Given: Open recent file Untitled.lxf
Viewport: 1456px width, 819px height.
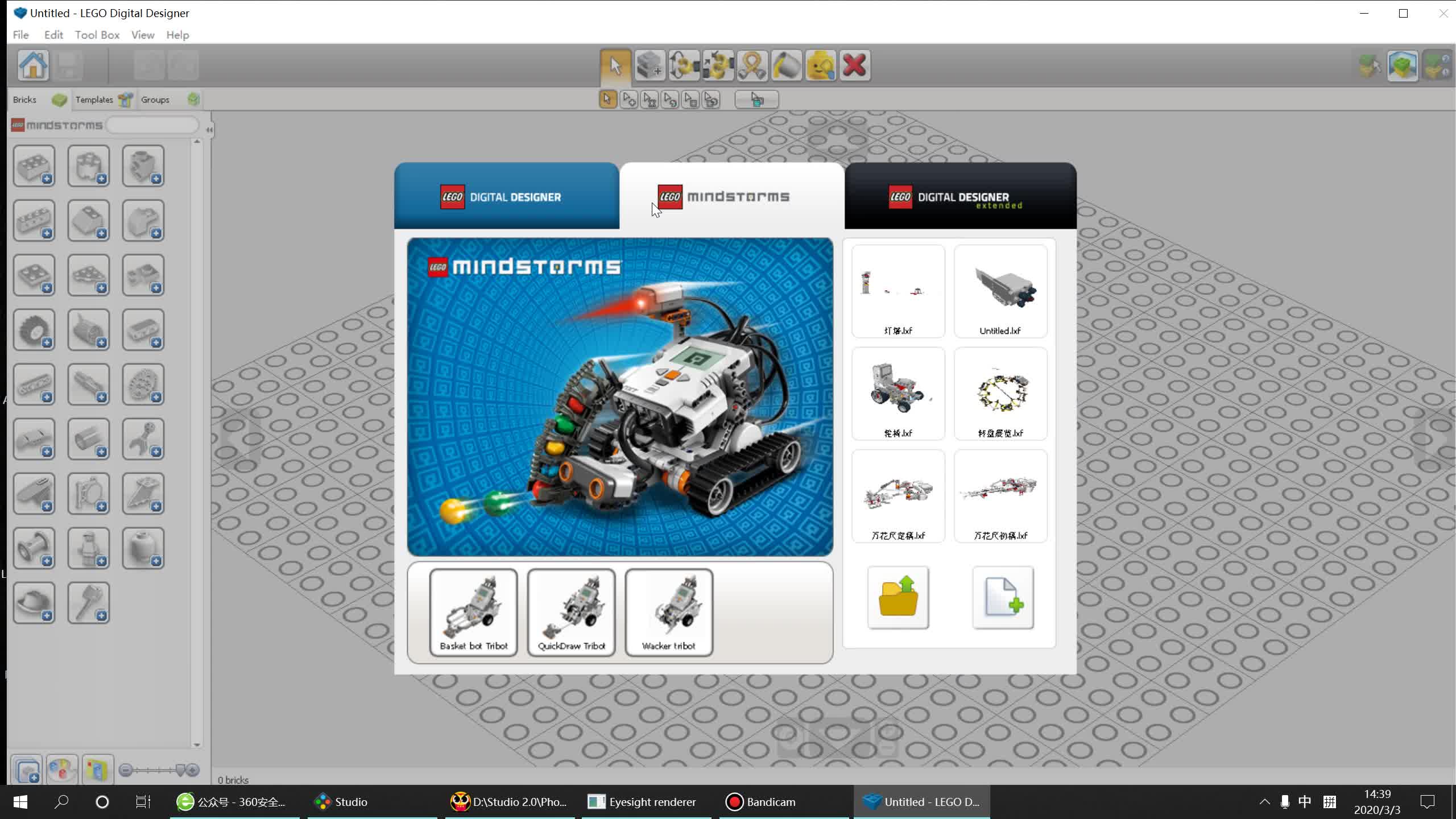Looking at the screenshot, I should tap(1000, 291).
